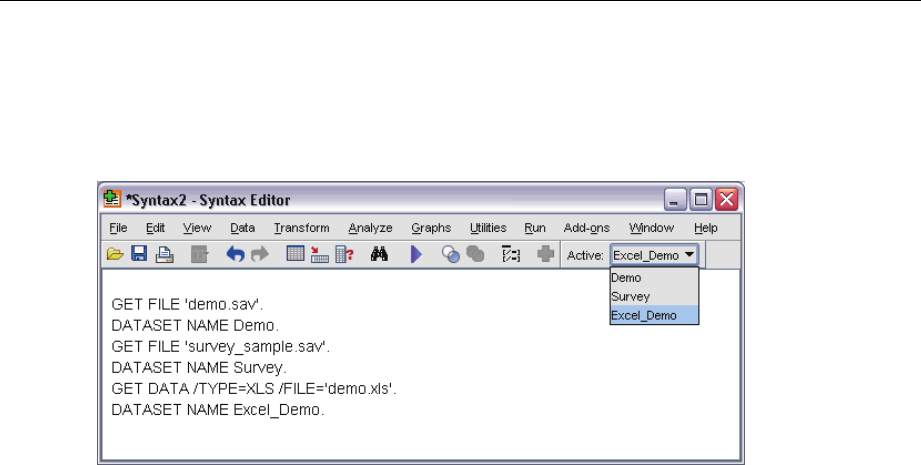
Task: Open the Data menu
Action: (x=242, y=228)
